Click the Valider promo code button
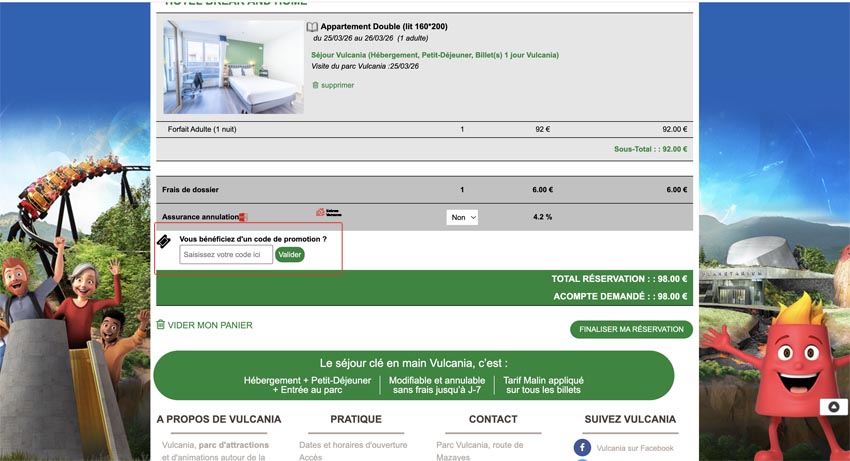The image size is (850, 461). point(290,255)
